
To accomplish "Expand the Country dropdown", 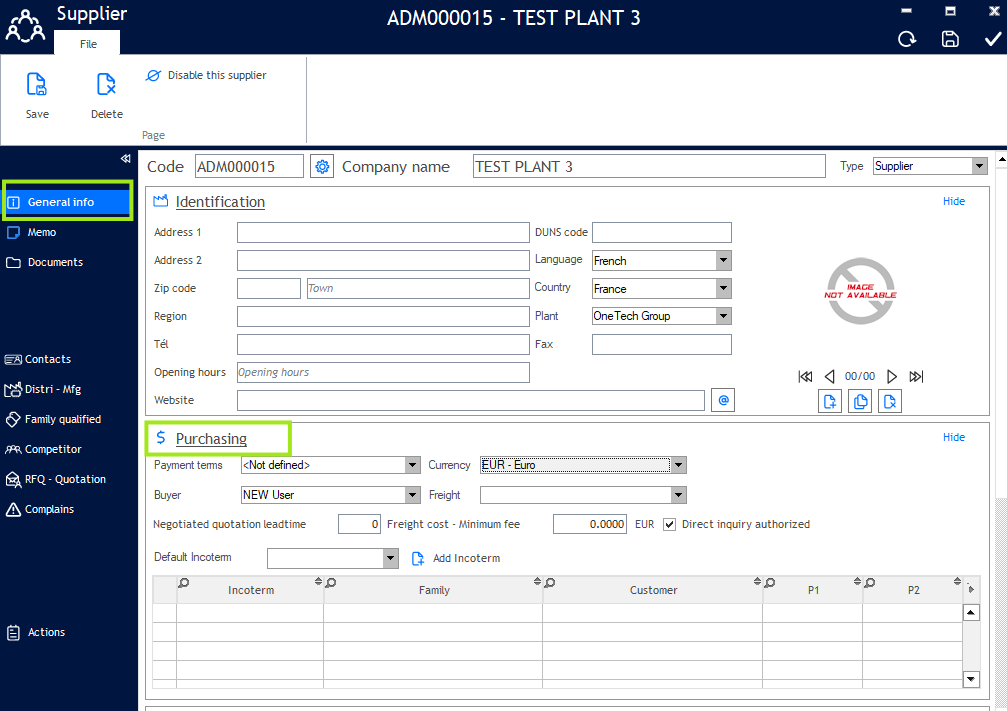I will point(723,289).
